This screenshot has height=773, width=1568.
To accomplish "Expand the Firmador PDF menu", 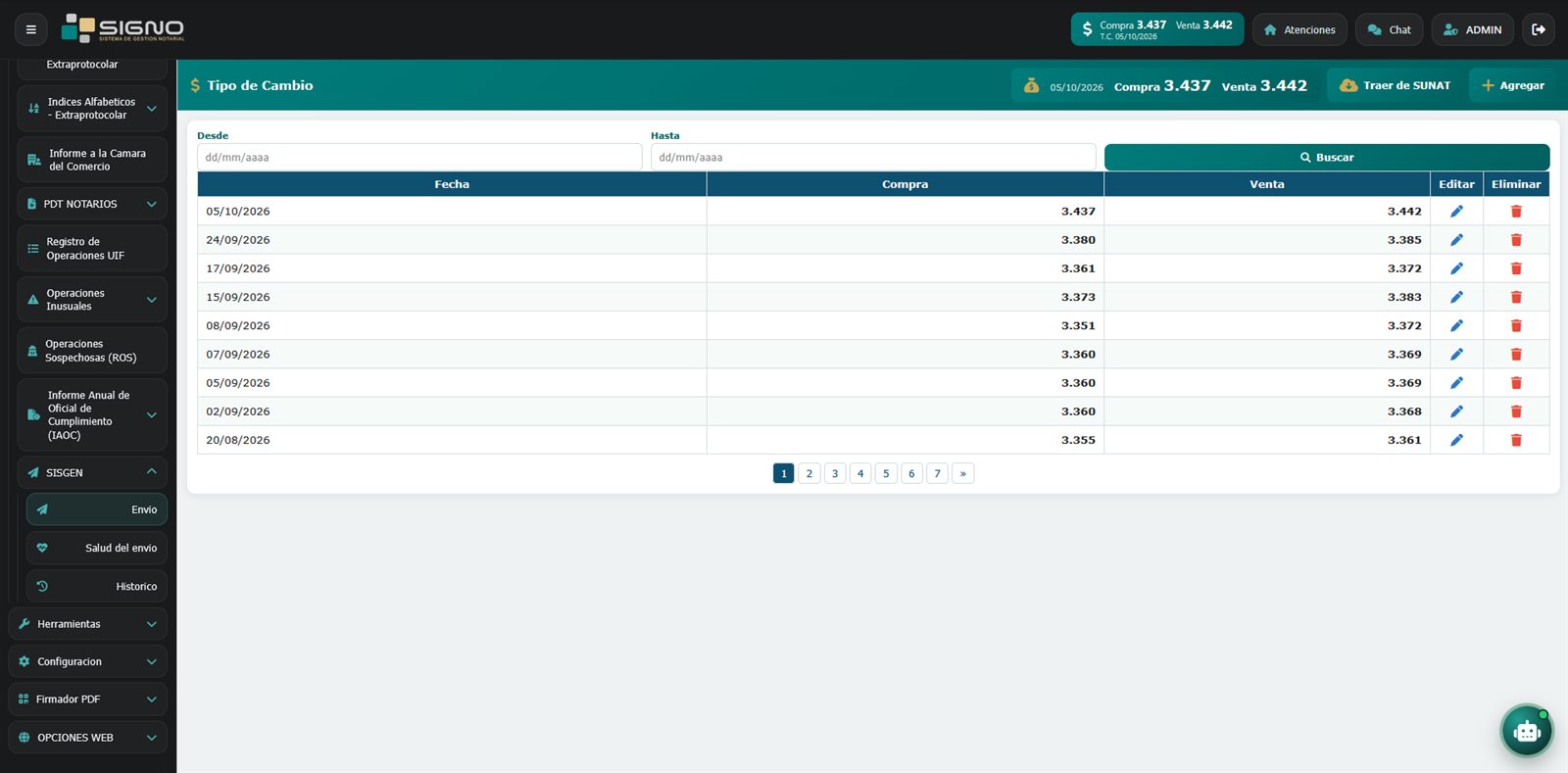I will 88,700.
